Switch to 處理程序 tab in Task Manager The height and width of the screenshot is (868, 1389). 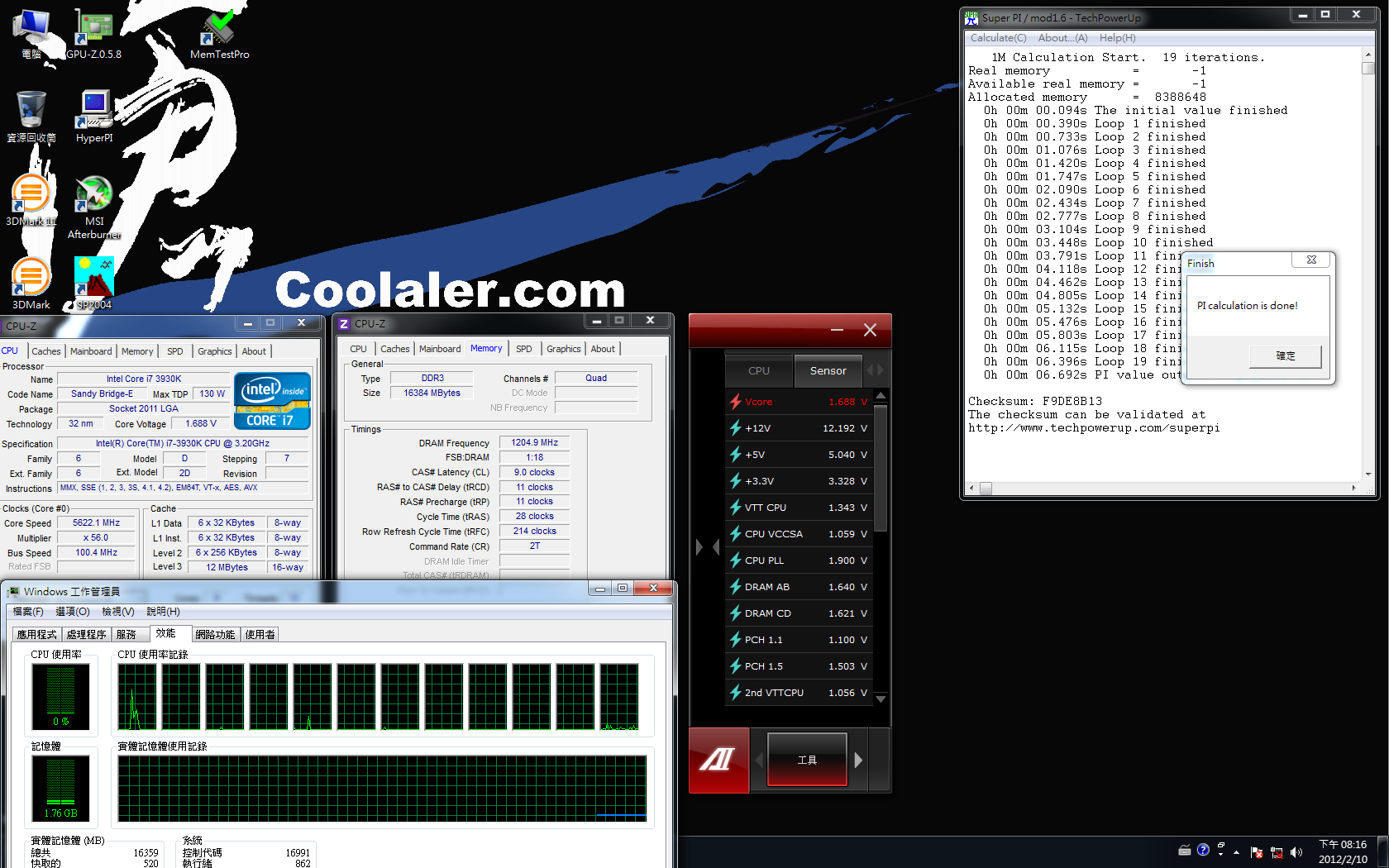pos(87,635)
